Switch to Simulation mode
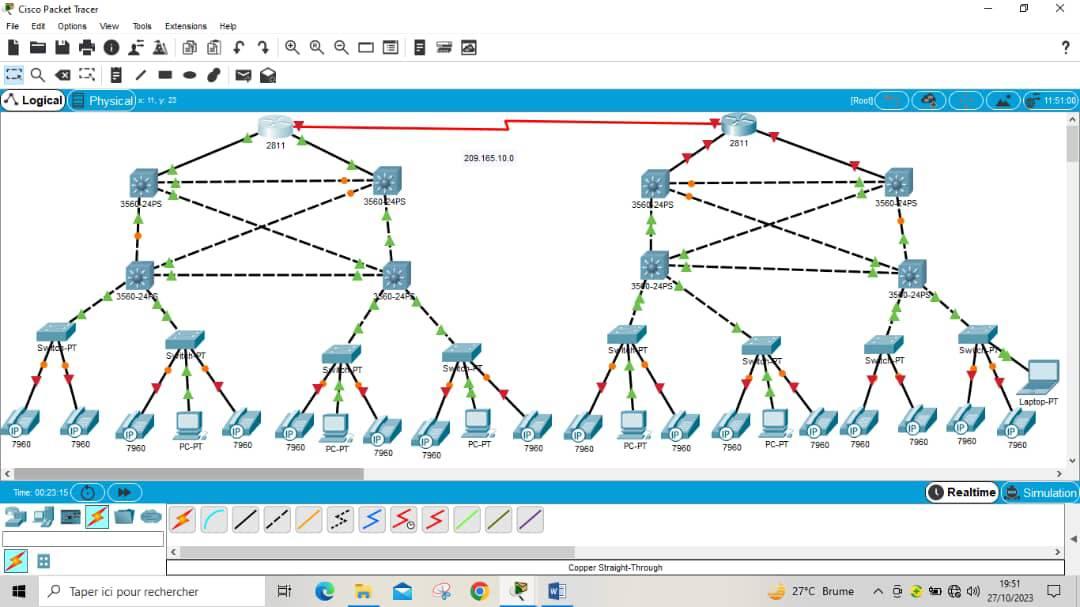 tap(1041, 493)
